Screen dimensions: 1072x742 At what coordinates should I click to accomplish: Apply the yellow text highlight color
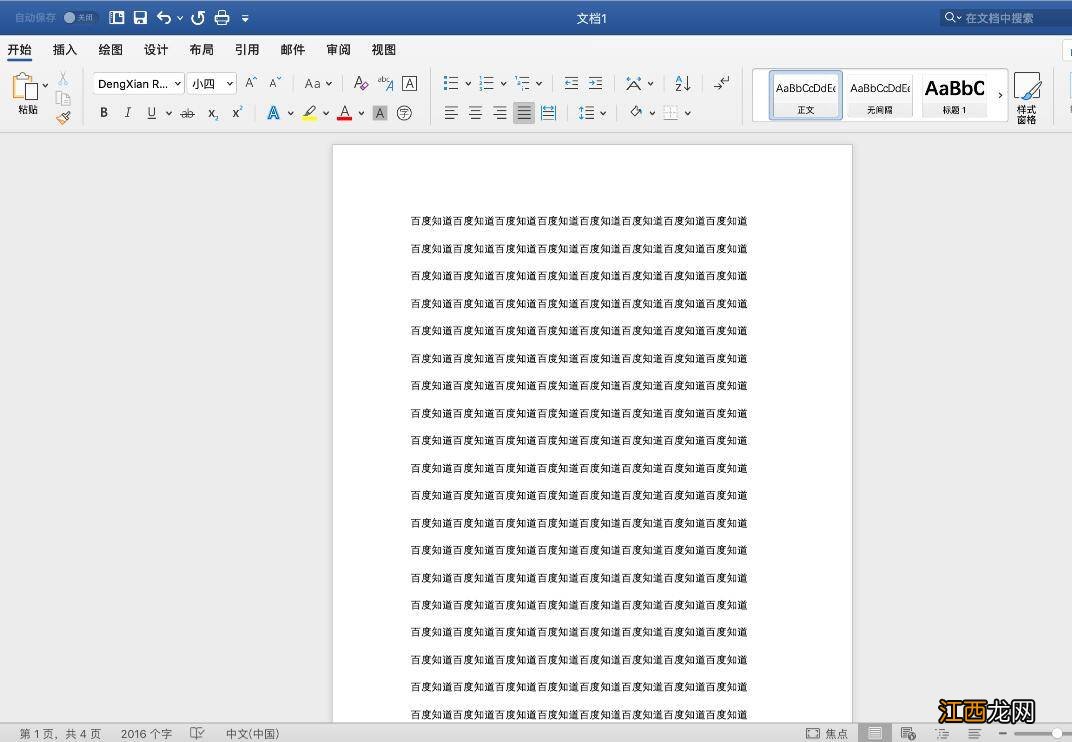tap(309, 113)
